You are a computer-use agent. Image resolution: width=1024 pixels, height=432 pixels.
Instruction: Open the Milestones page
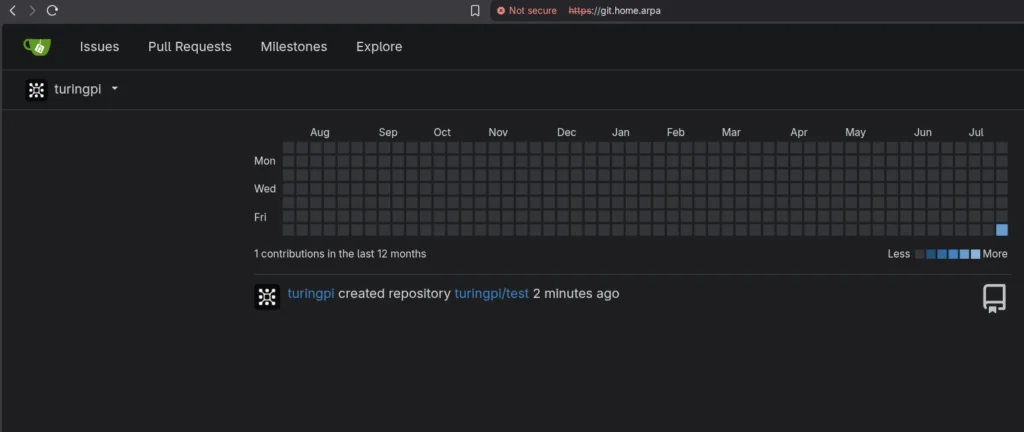(294, 47)
